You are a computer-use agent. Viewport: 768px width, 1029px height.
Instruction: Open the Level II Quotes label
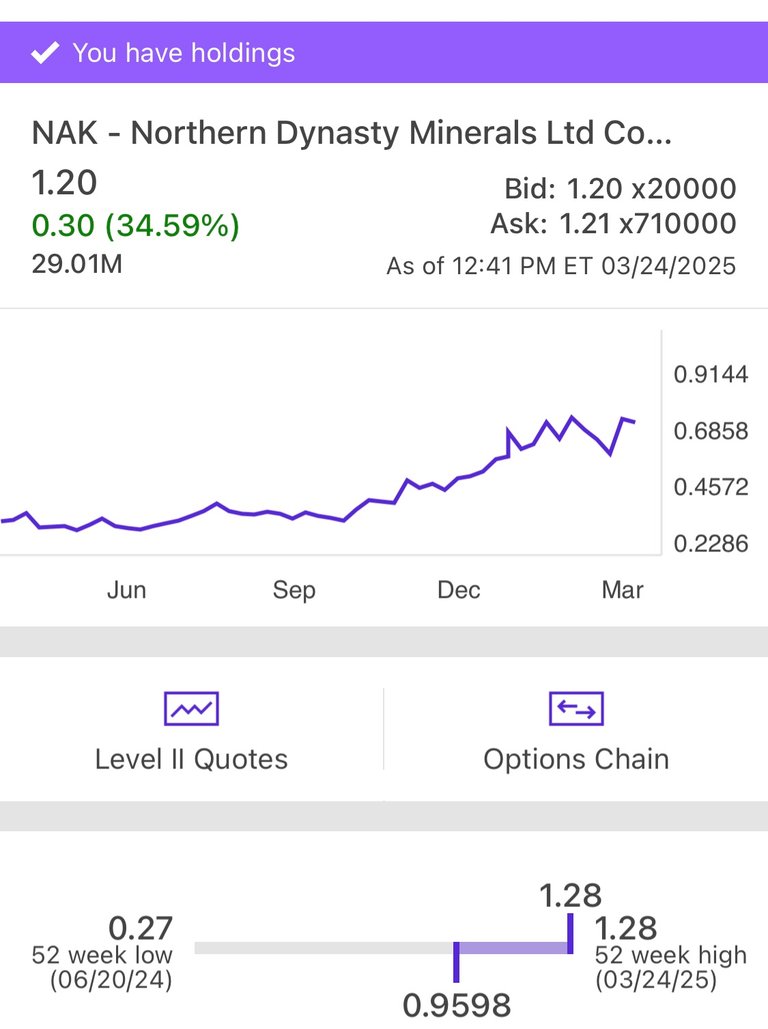[191, 759]
